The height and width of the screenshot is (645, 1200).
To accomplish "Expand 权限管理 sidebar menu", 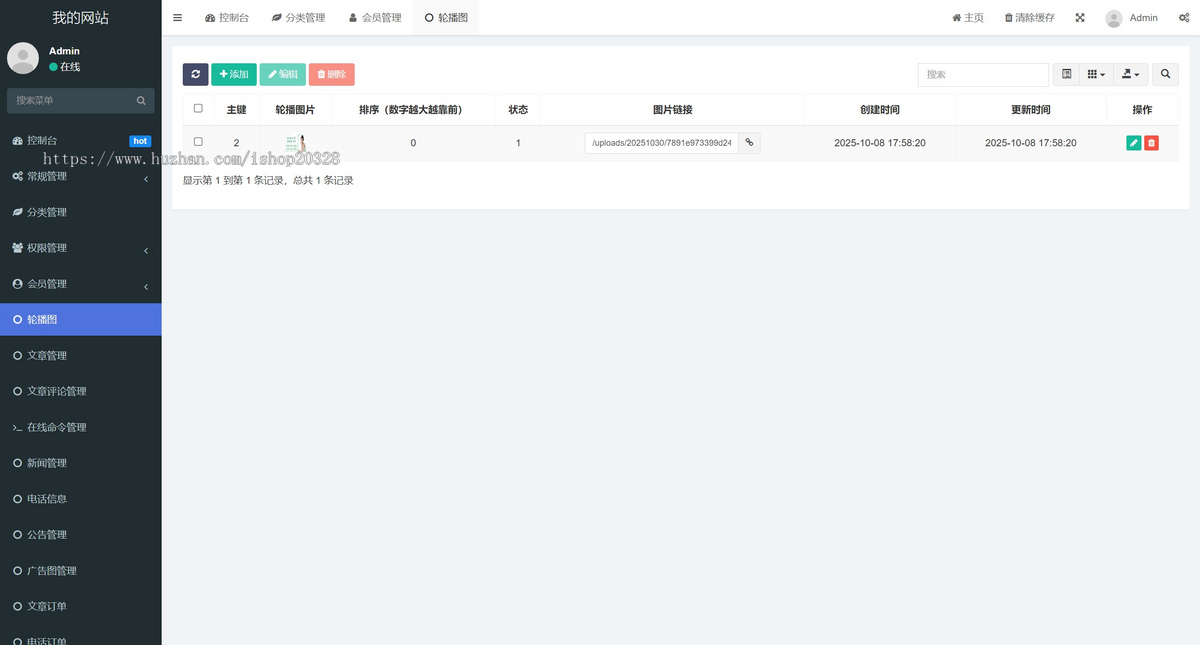I will (80, 248).
